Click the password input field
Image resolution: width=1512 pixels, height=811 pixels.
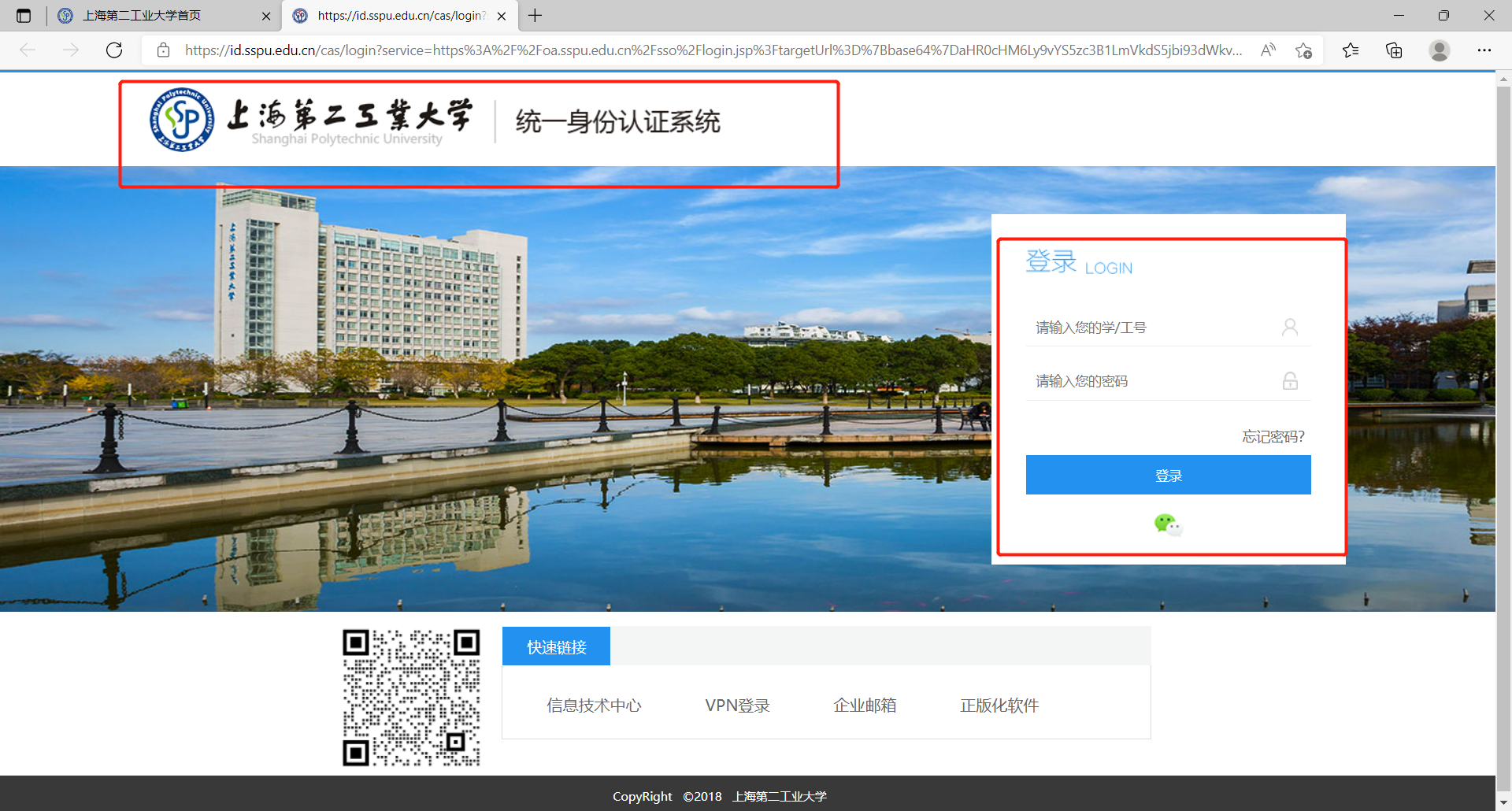pyautogui.click(x=1154, y=381)
